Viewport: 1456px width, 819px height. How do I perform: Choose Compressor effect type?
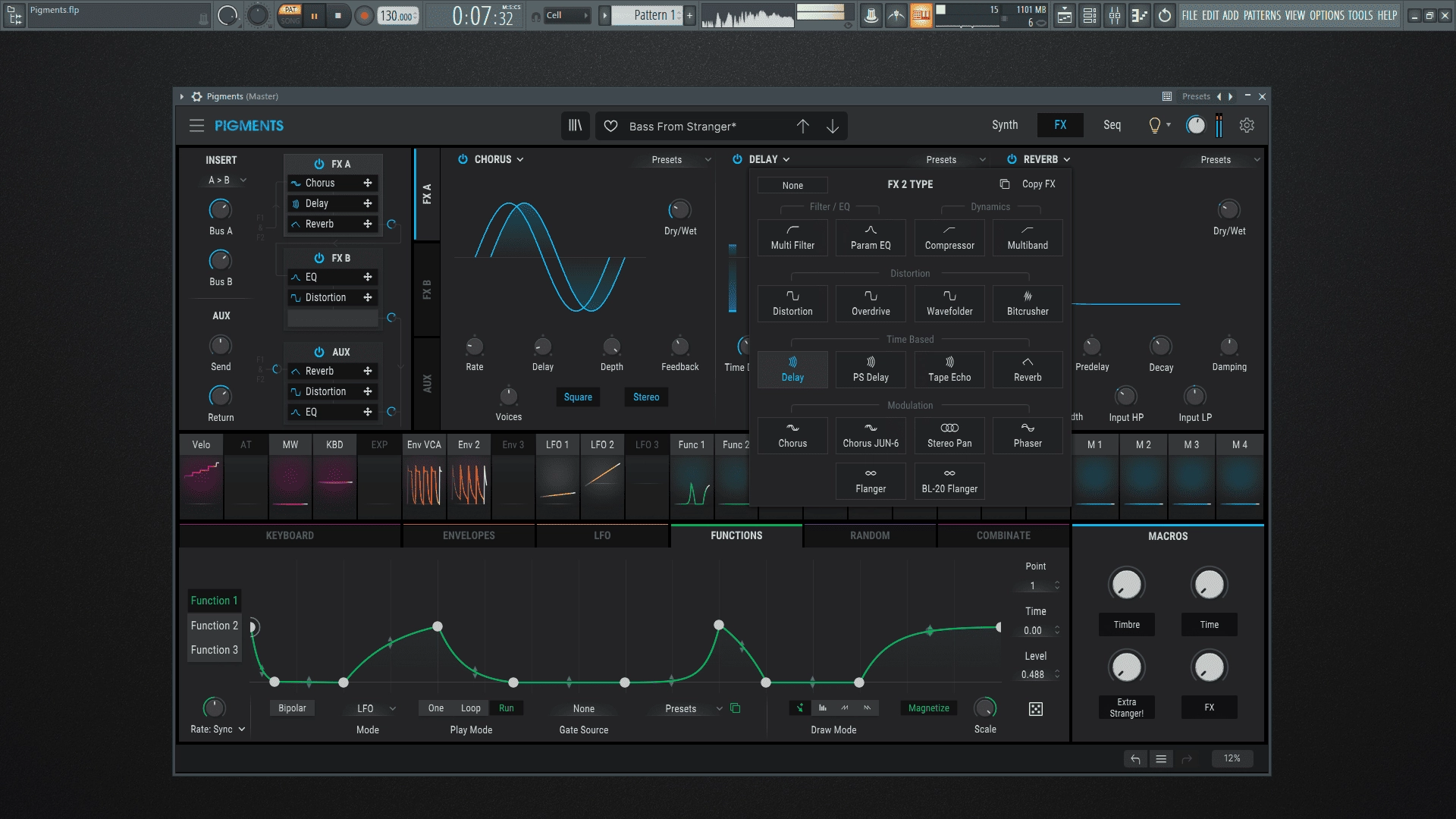pyautogui.click(x=949, y=237)
